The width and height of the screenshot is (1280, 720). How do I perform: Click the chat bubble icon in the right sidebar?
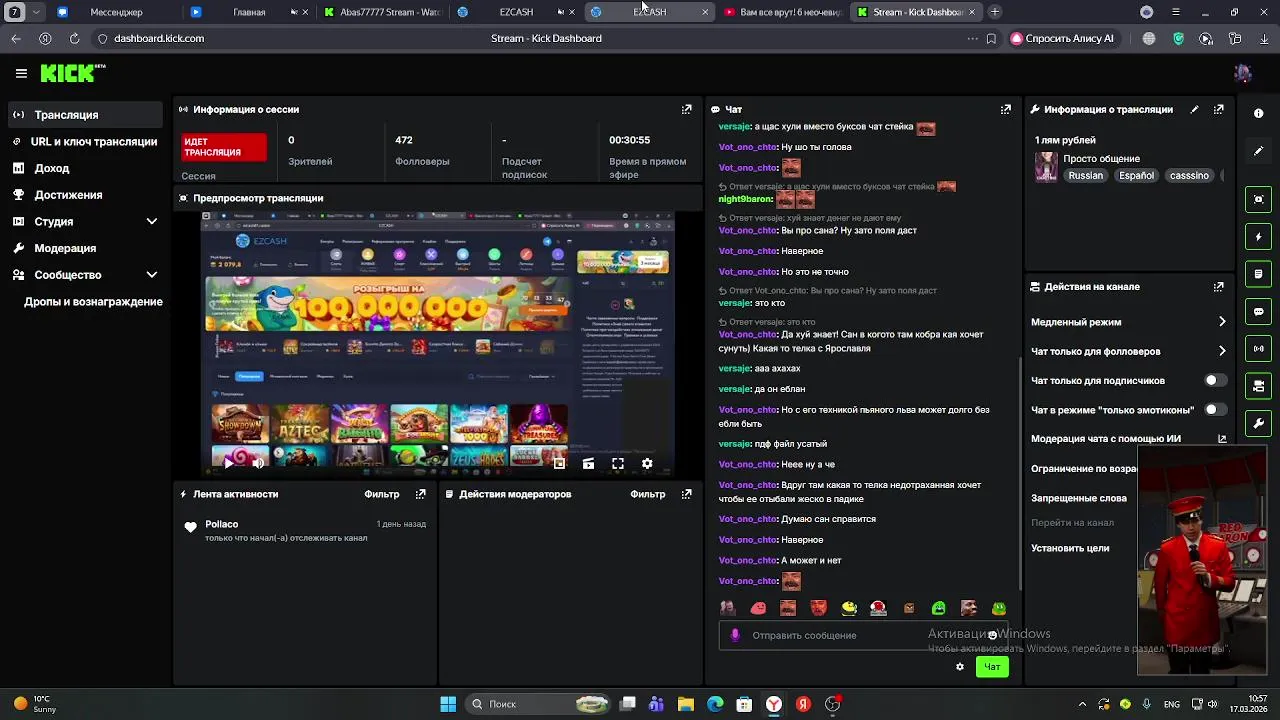click(x=1259, y=311)
